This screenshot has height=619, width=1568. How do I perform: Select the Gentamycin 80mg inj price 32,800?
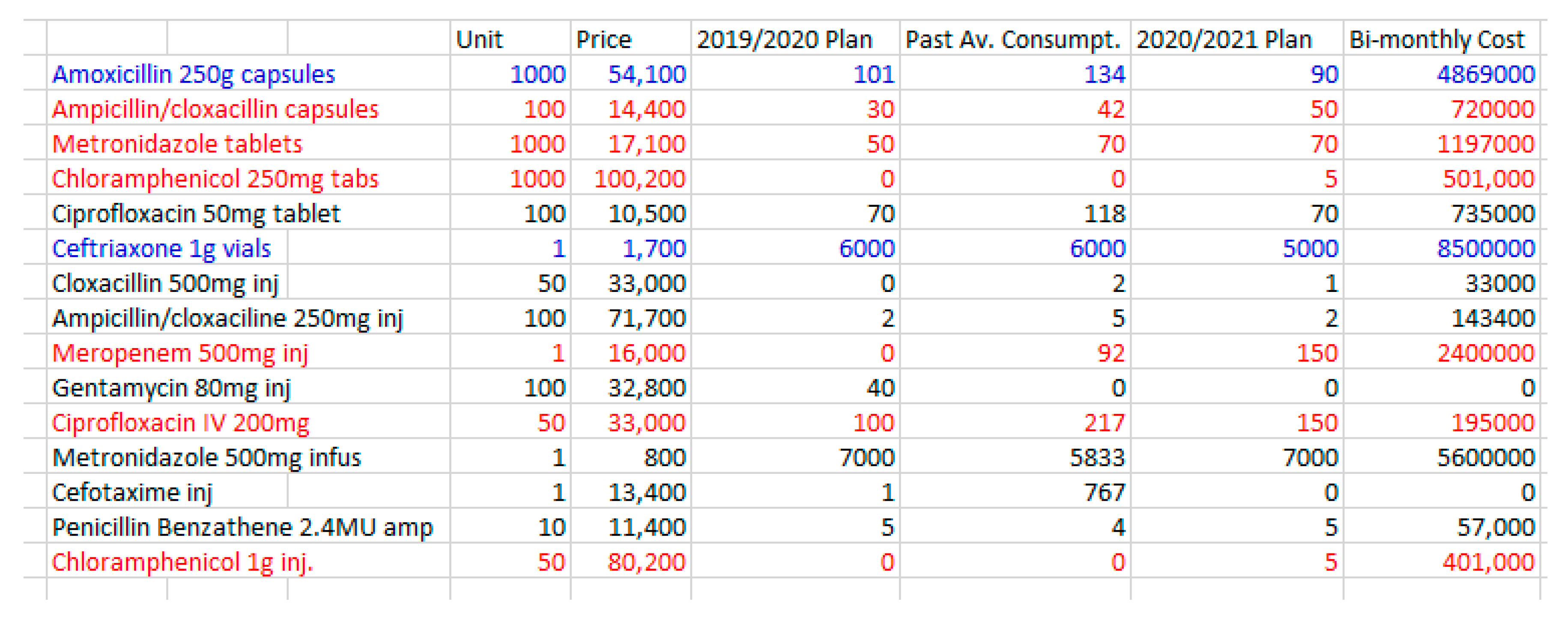click(x=646, y=388)
